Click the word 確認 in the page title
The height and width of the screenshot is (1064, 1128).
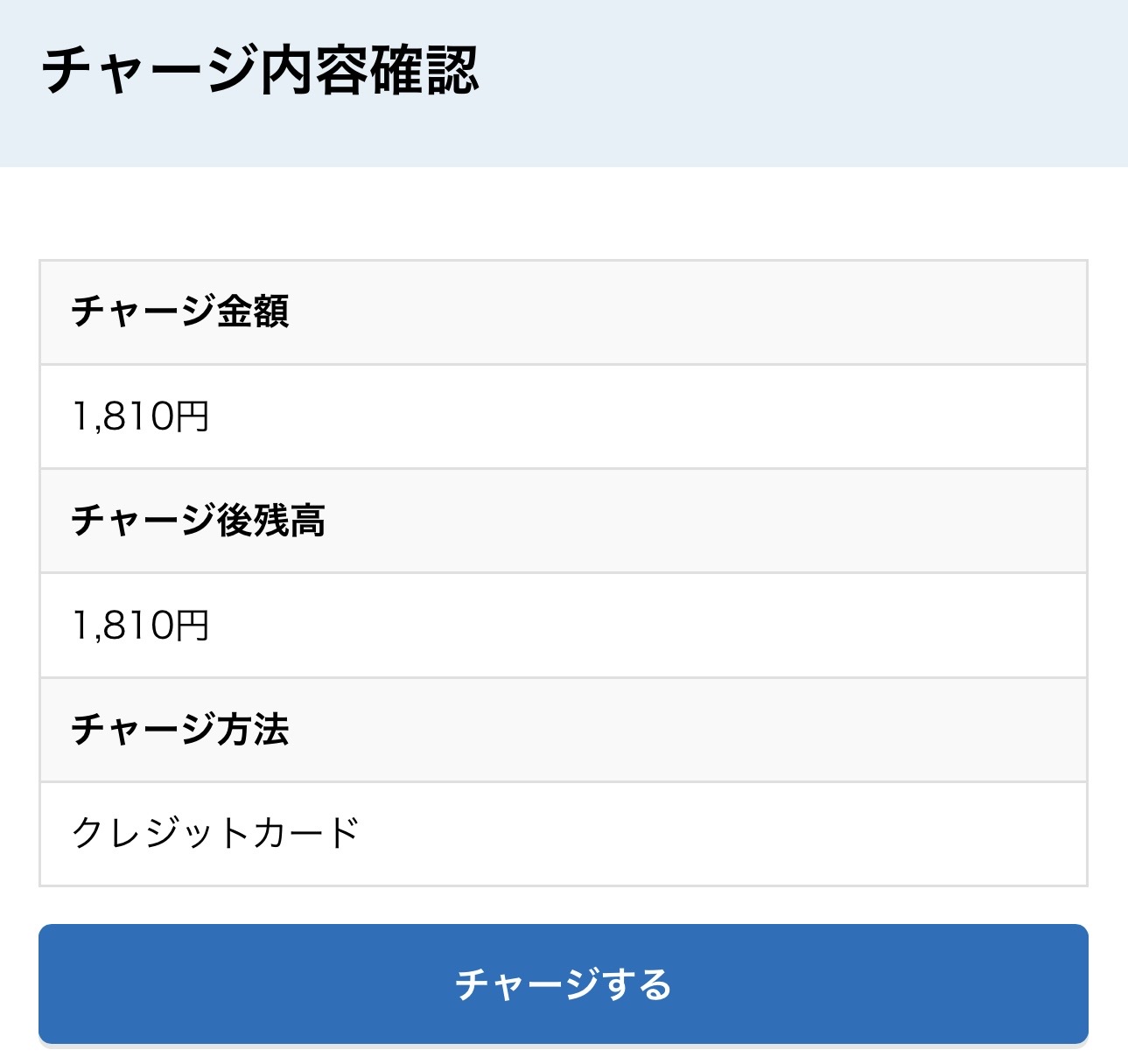[424, 71]
